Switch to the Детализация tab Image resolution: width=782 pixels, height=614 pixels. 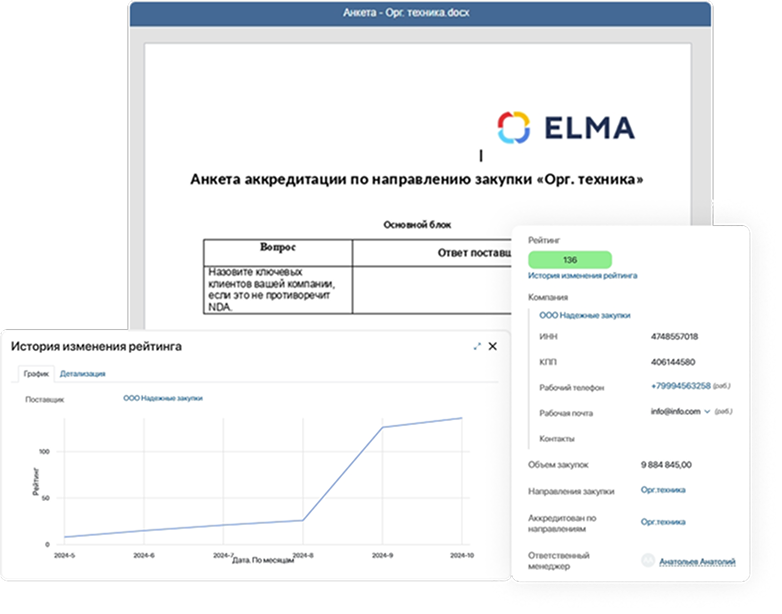(83, 373)
